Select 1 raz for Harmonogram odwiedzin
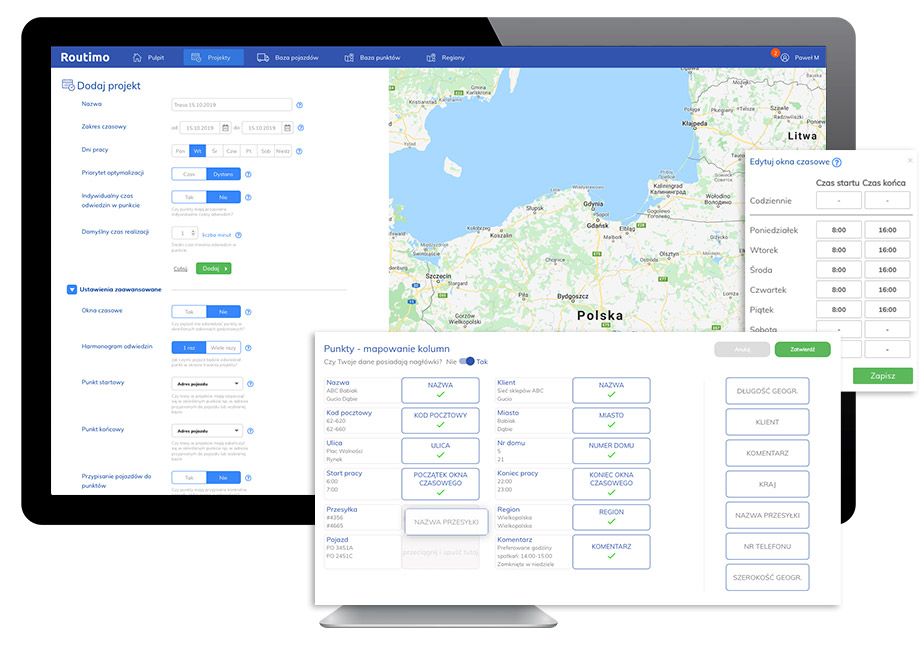The image size is (924, 648). point(189,348)
